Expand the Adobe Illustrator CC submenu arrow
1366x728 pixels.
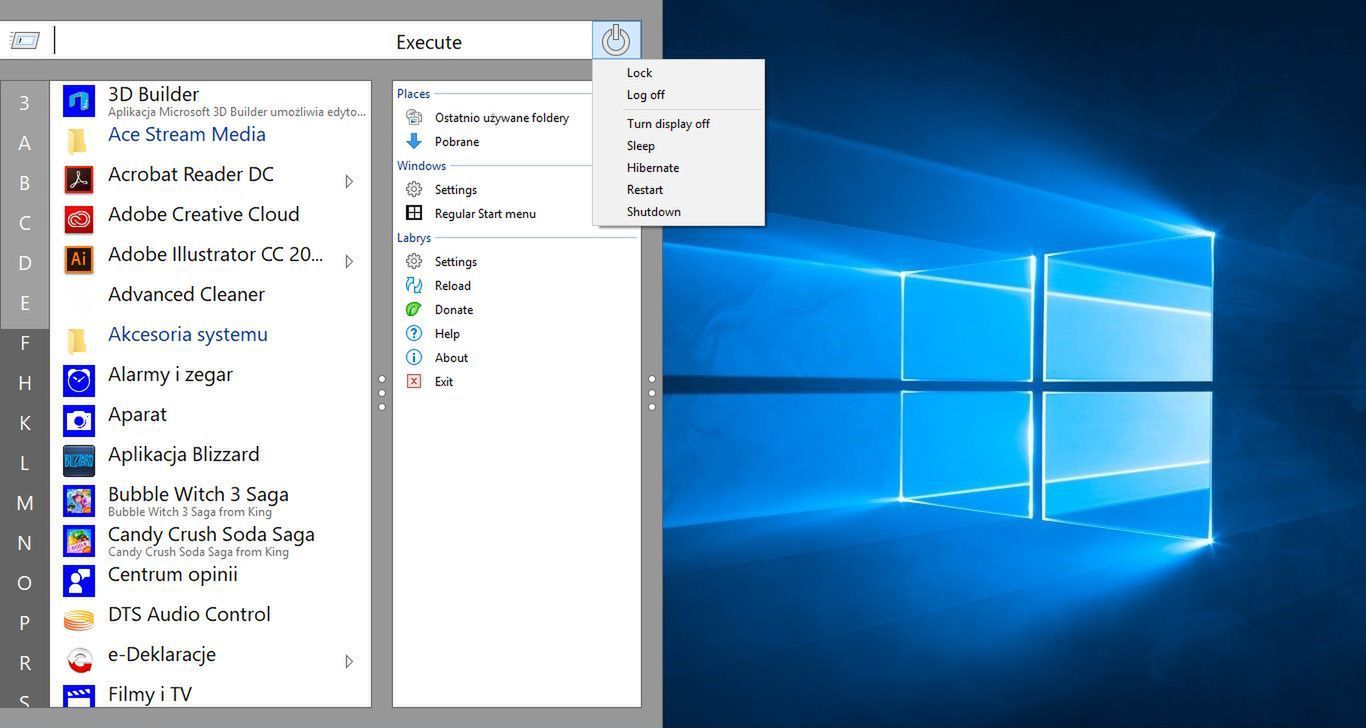click(349, 261)
